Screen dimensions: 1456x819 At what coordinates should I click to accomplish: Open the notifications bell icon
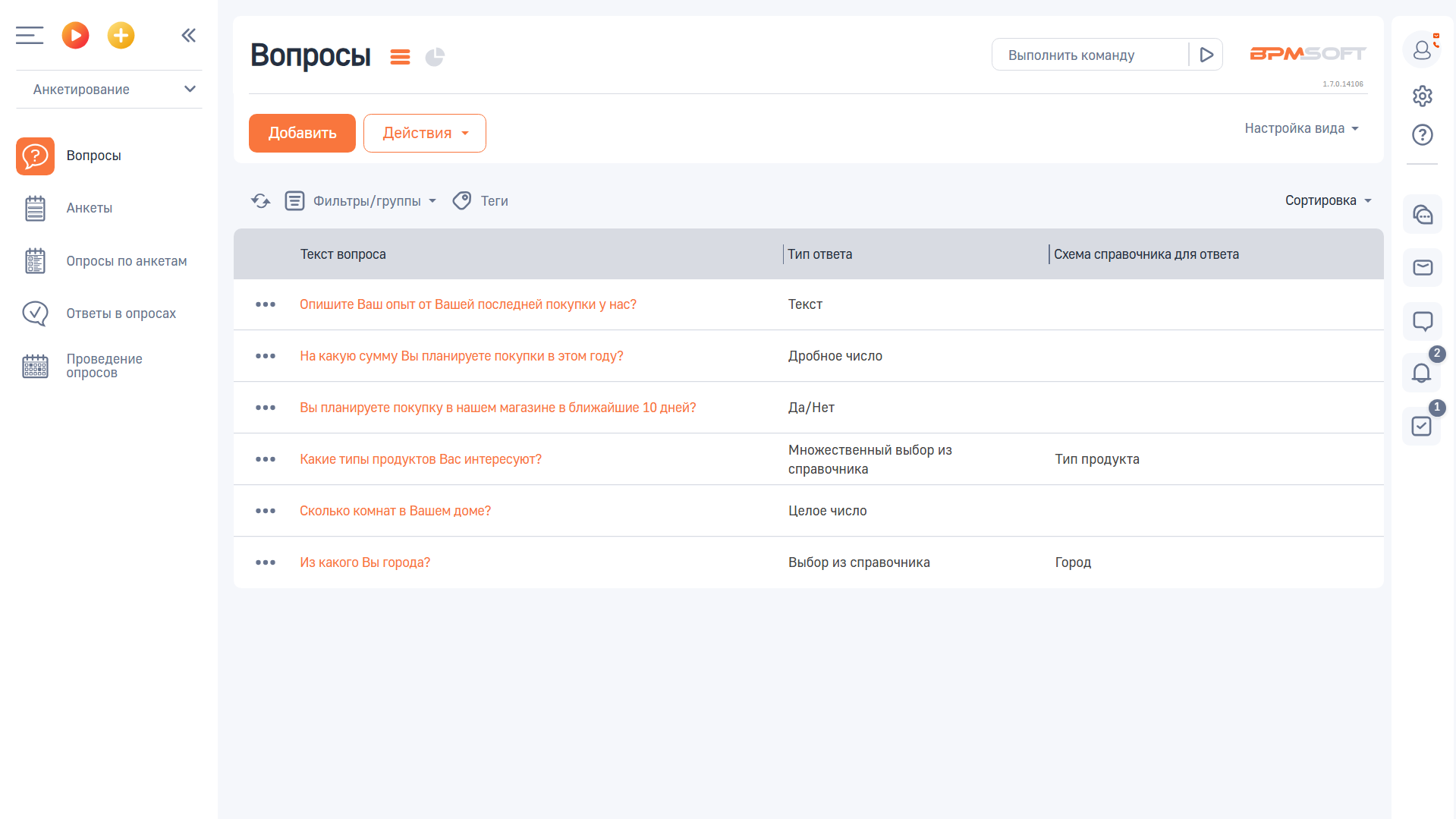point(1421,373)
